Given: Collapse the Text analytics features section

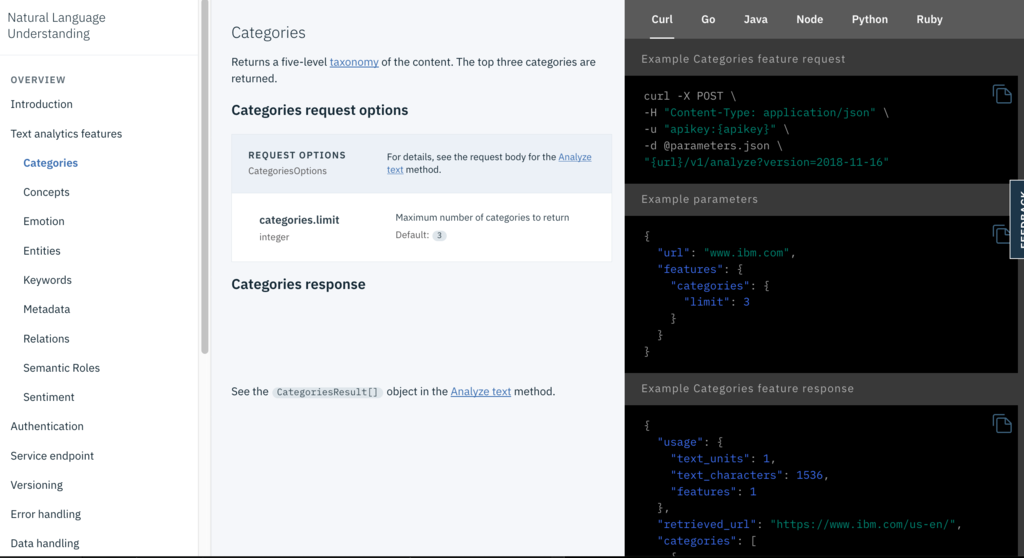Looking at the screenshot, I should pos(66,134).
